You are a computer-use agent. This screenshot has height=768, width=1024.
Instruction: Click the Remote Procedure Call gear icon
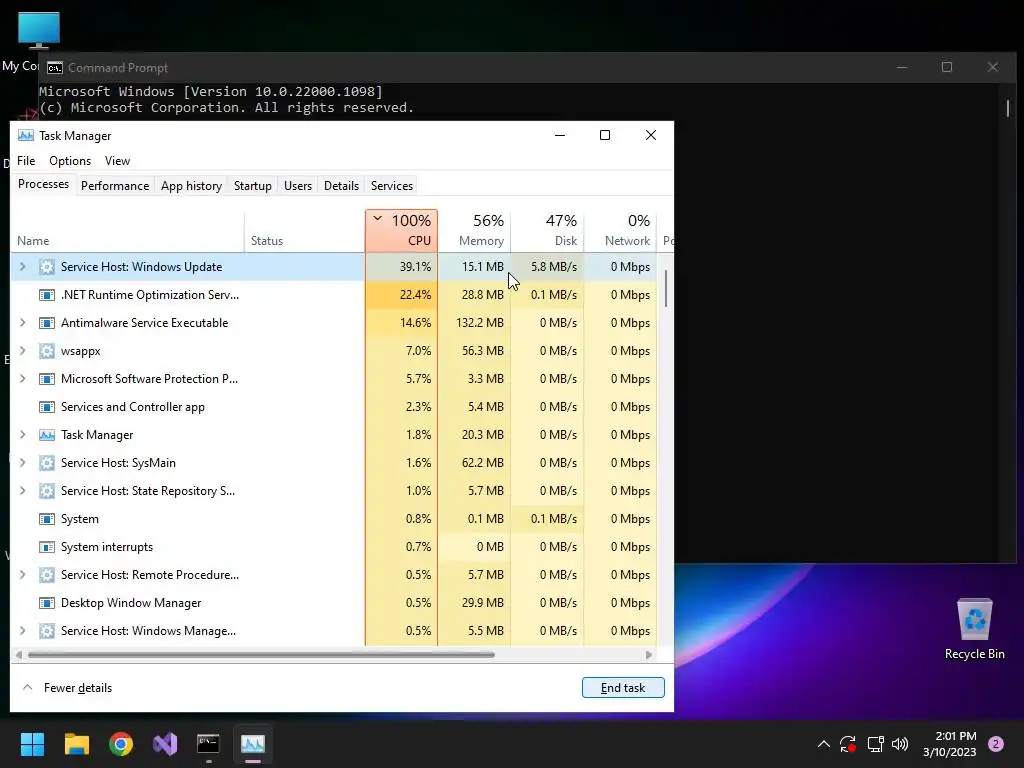46,575
